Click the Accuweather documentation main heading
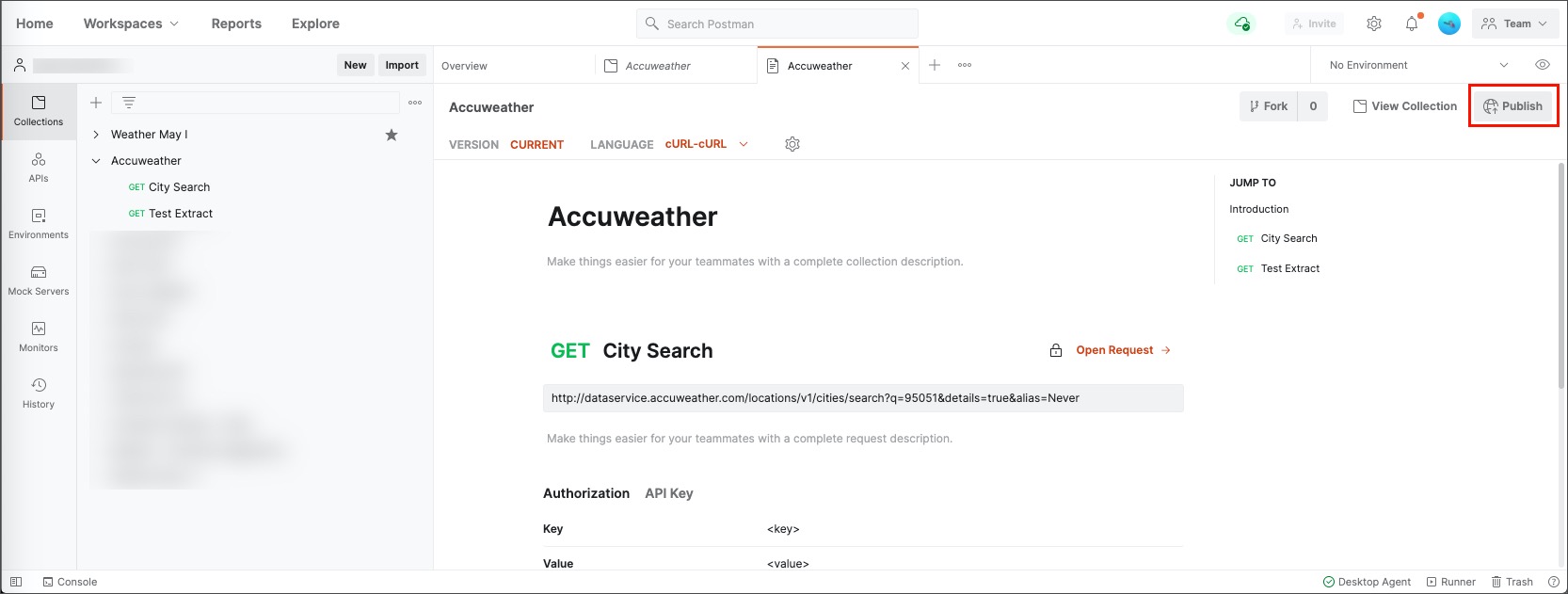The height and width of the screenshot is (594, 1568). point(632,217)
